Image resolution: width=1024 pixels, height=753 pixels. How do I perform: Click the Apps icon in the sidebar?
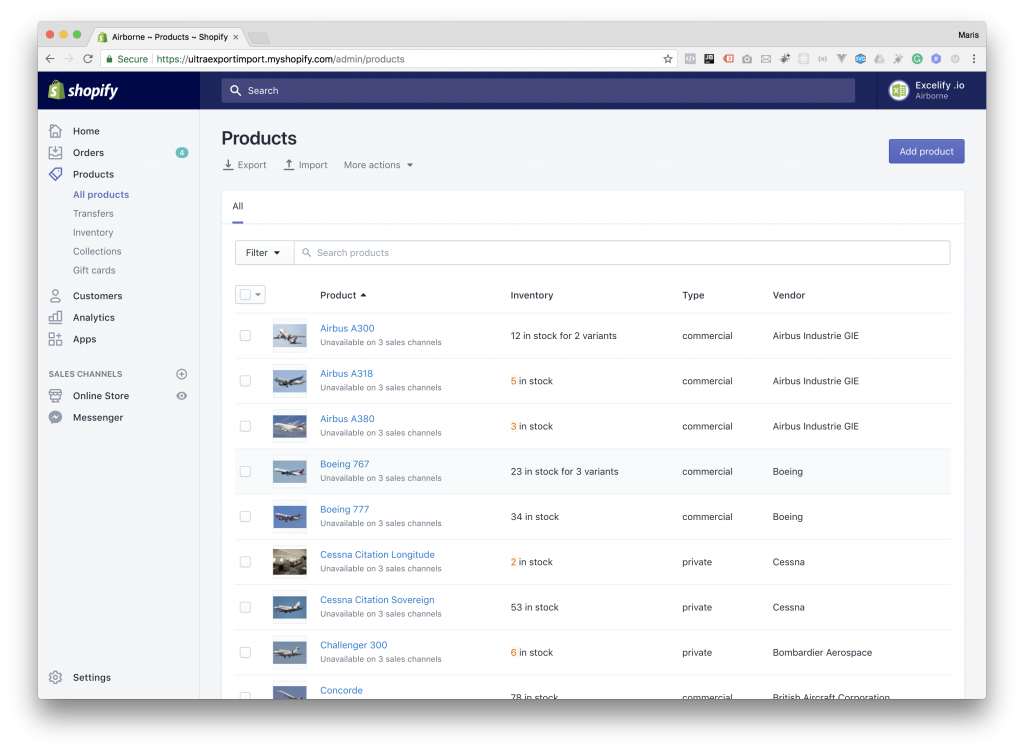point(56,339)
